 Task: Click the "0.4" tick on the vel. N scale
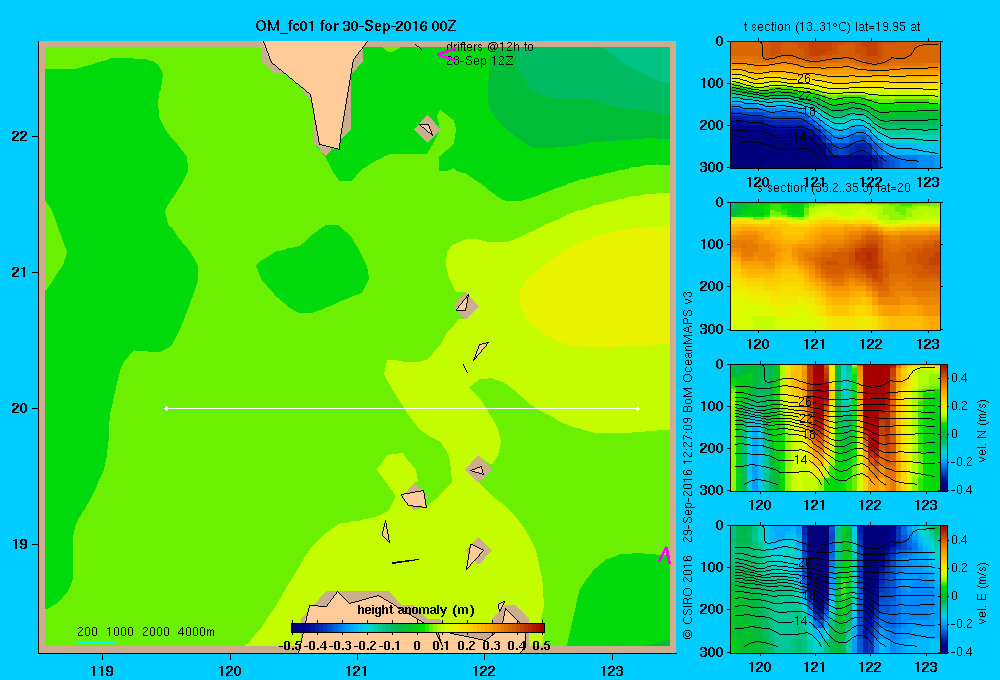[x=959, y=378]
